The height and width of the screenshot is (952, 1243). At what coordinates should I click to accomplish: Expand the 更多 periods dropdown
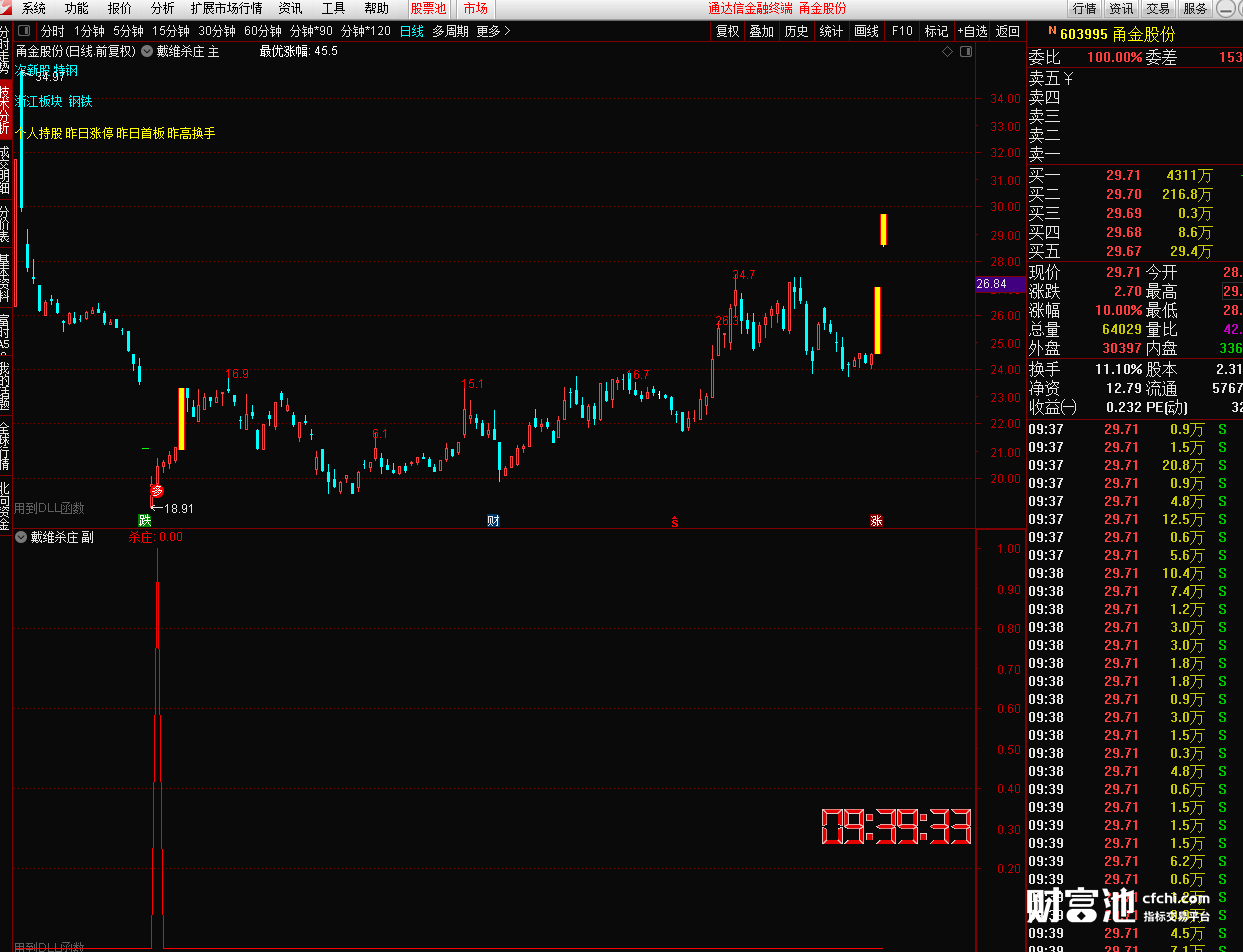point(493,31)
